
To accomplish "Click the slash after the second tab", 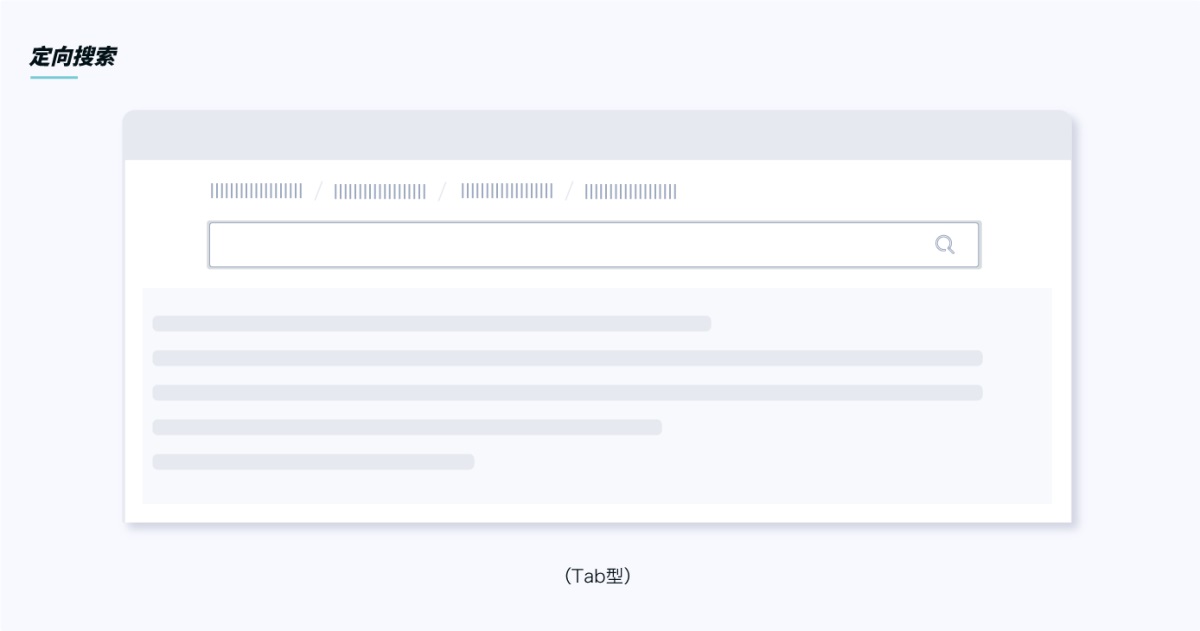I will 443,191.
